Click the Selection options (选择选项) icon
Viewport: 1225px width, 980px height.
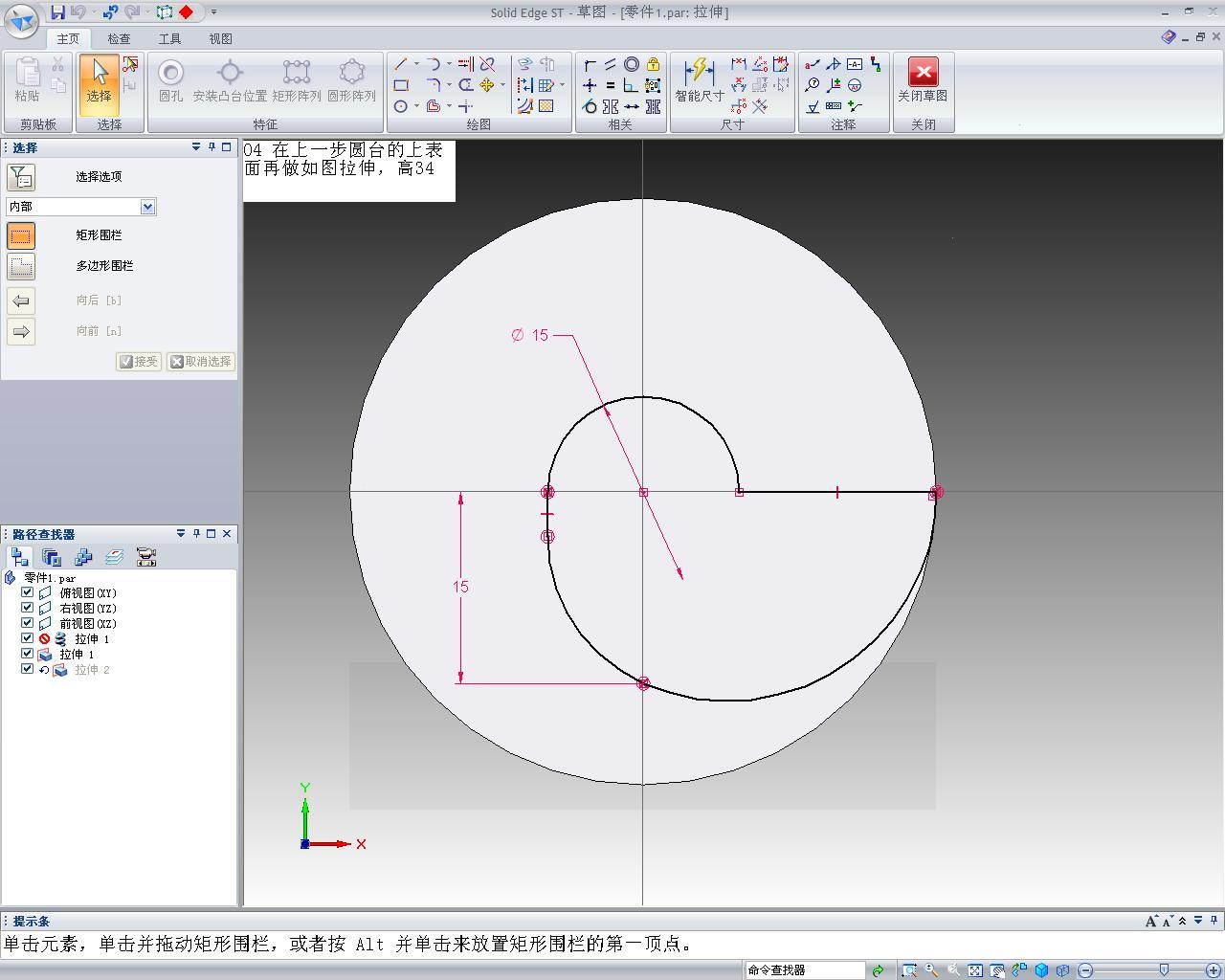[x=21, y=177]
